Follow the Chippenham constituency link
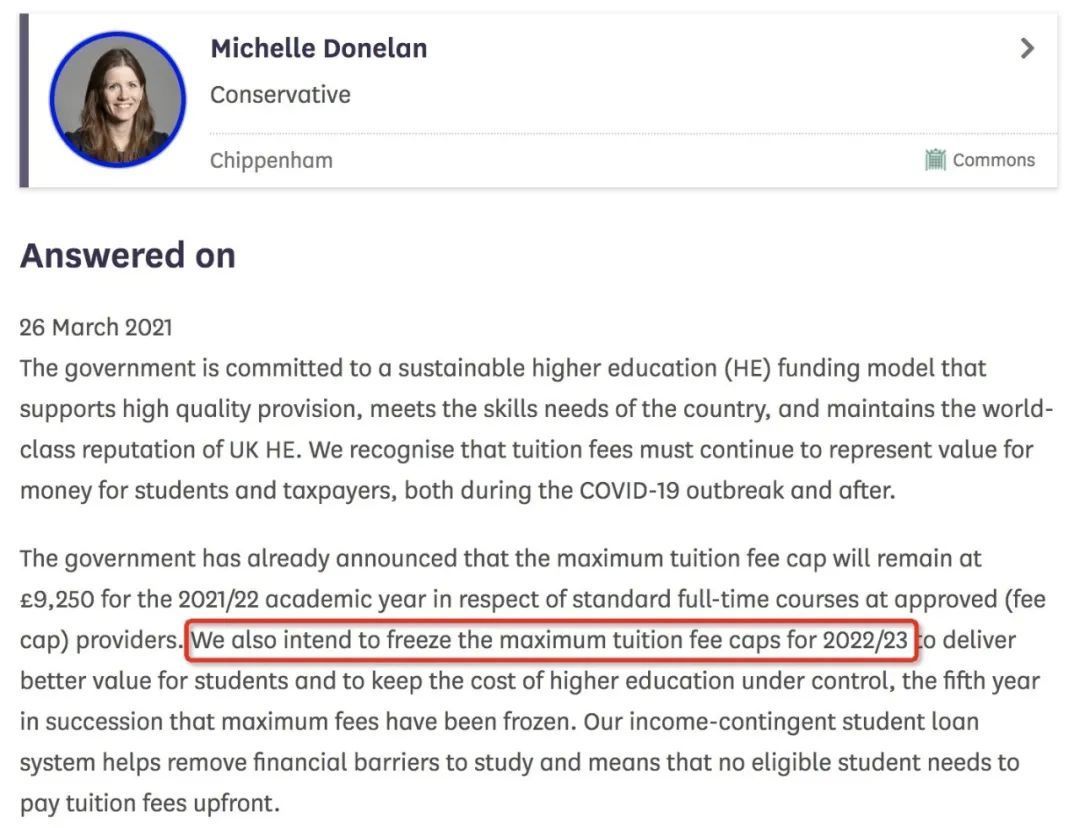The height and width of the screenshot is (828, 1080). pyautogui.click(x=271, y=159)
